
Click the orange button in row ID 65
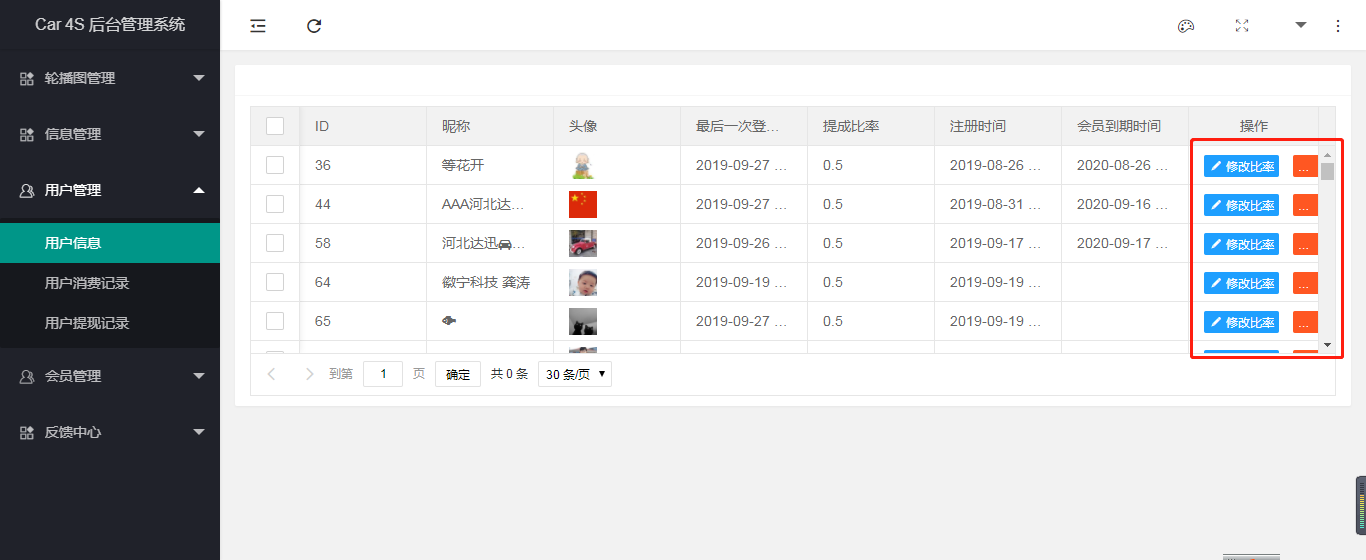1305,322
